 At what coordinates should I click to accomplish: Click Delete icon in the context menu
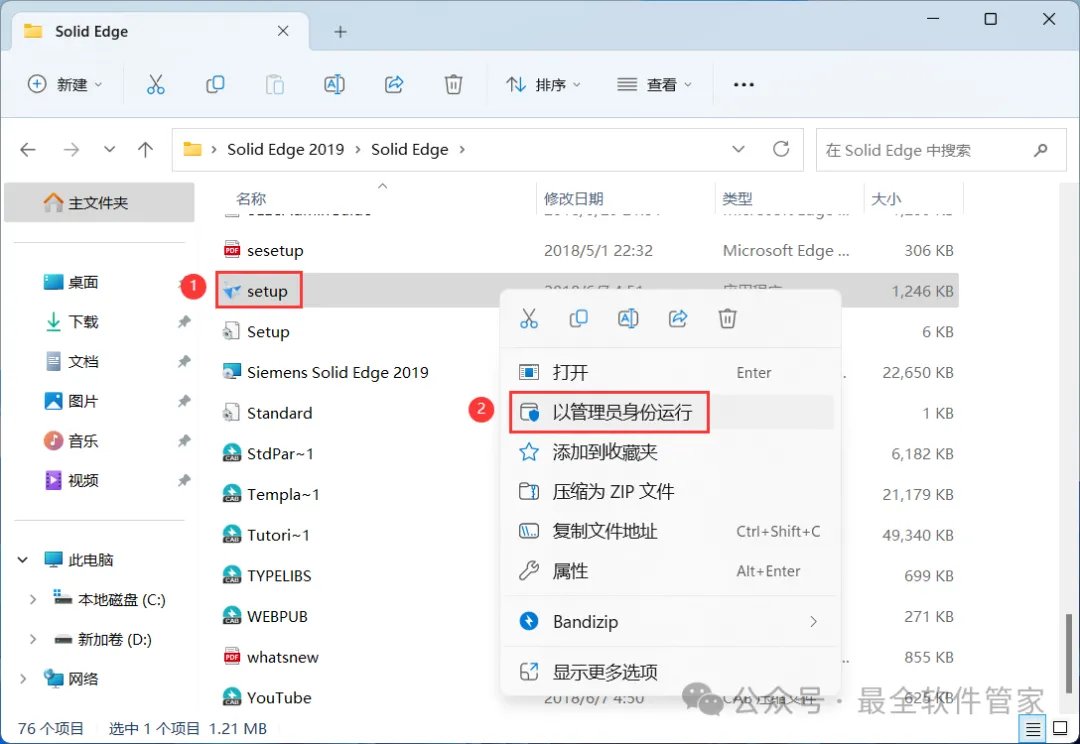[x=727, y=319]
